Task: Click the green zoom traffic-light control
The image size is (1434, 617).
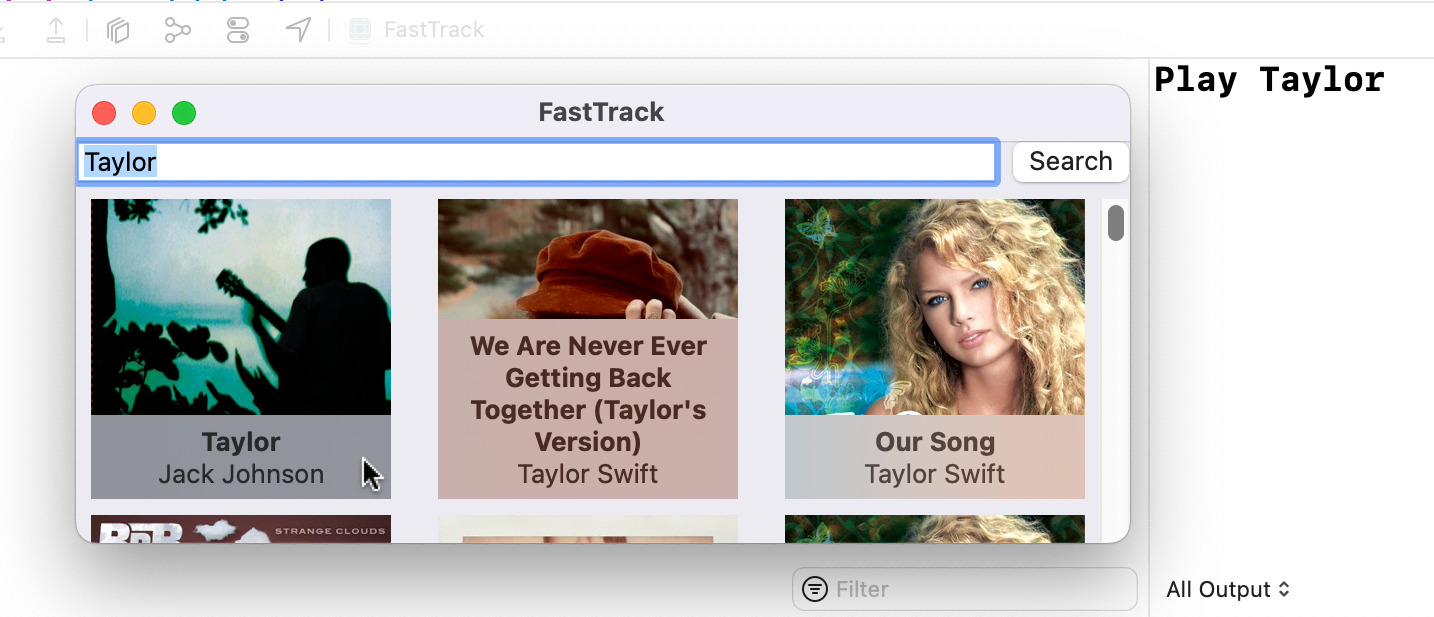Action: (x=184, y=113)
